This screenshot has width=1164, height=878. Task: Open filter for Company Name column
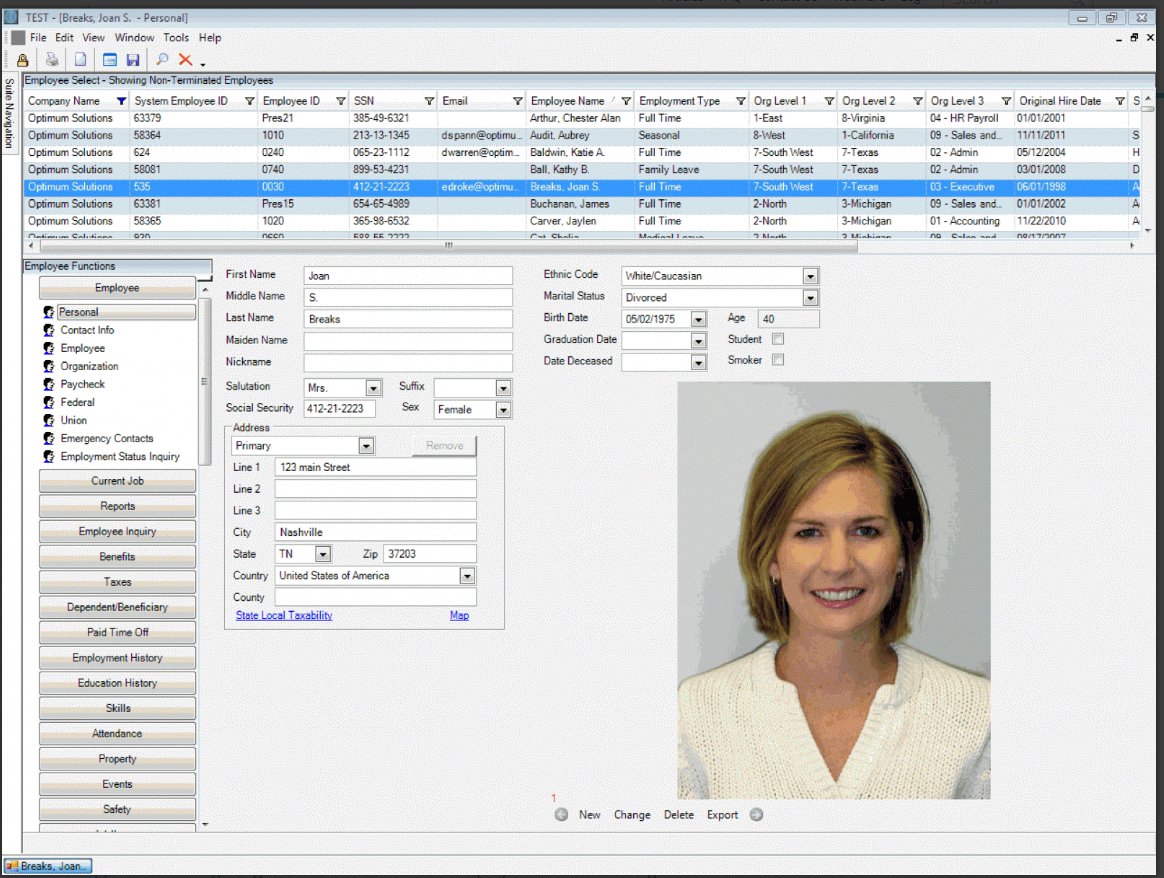tap(121, 101)
